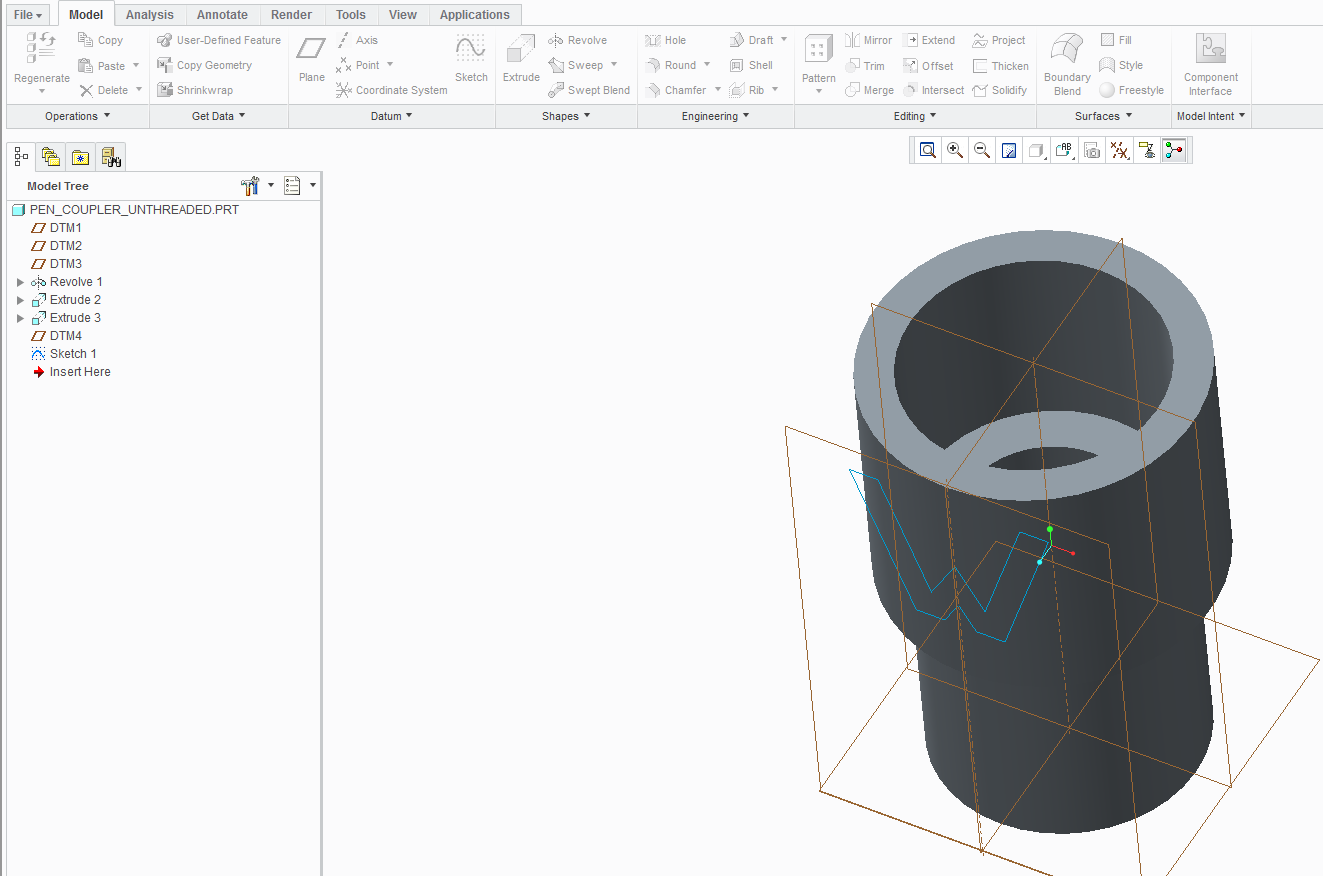The image size is (1323, 876).
Task: Open the Operations group dropdown
Action: coord(78,116)
